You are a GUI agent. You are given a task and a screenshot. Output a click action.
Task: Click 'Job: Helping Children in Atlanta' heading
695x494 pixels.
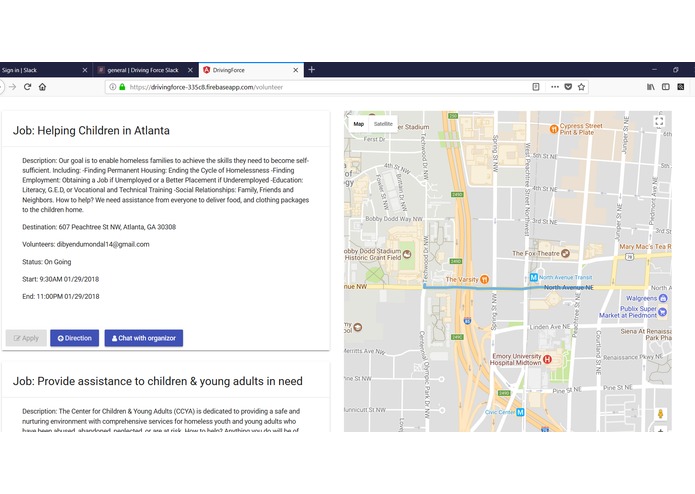[91, 131]
